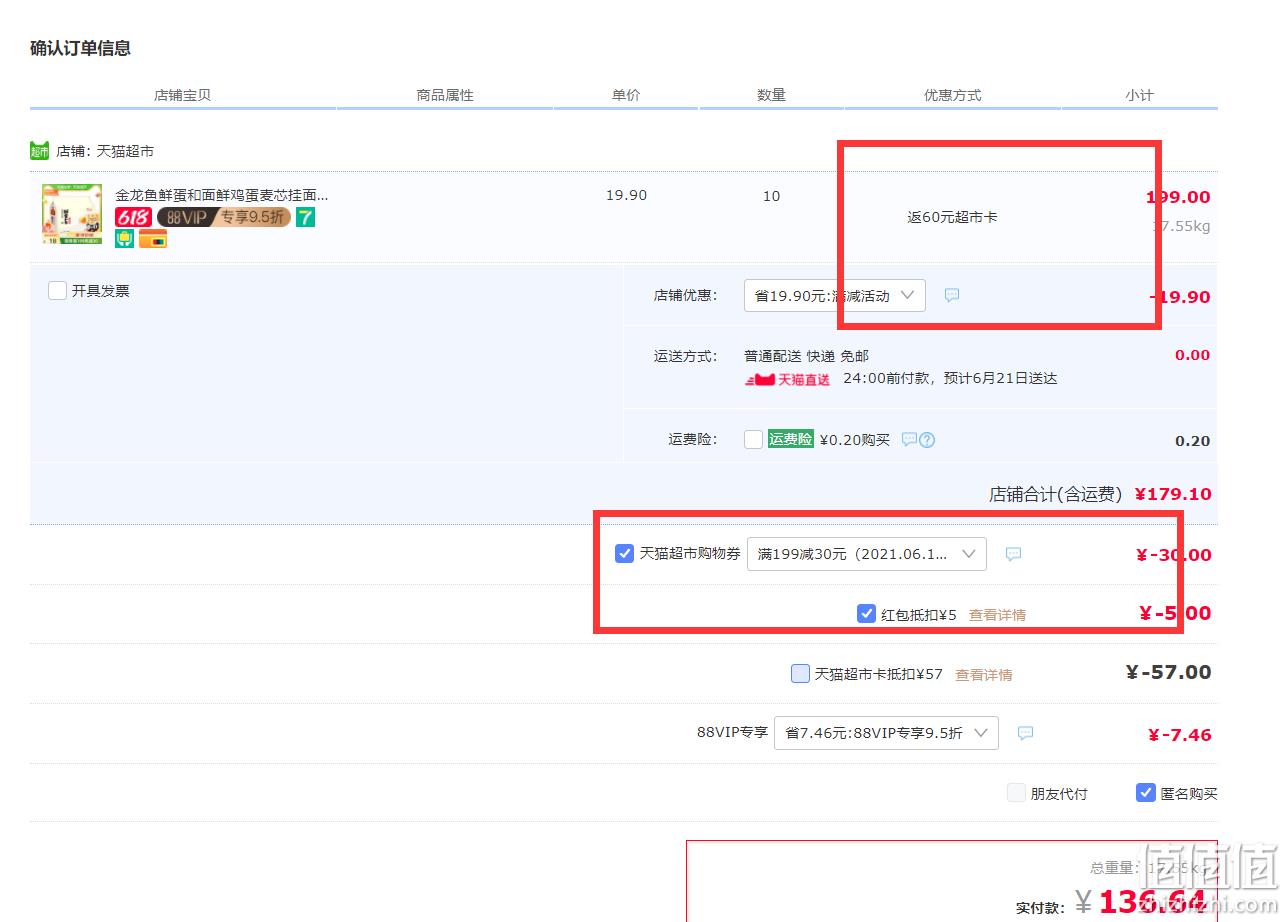Open the noodle product thumbnail
This screenshot has width=1287, height=922.
72,214
